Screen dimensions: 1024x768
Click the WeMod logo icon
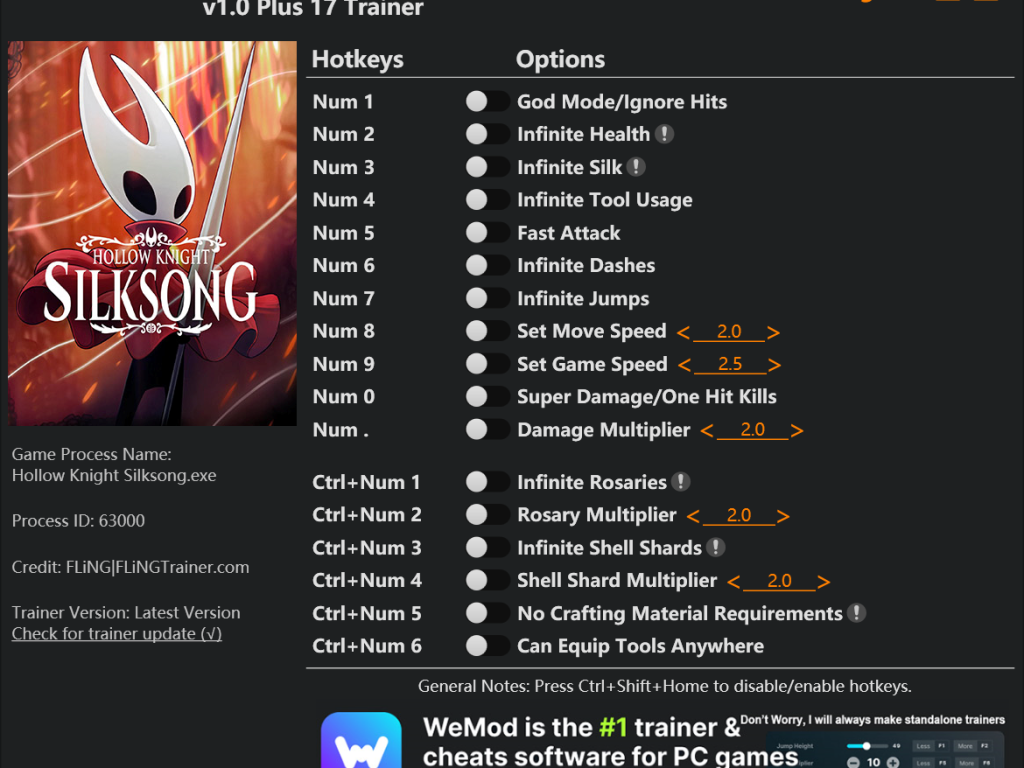click(x=361, y=740)
